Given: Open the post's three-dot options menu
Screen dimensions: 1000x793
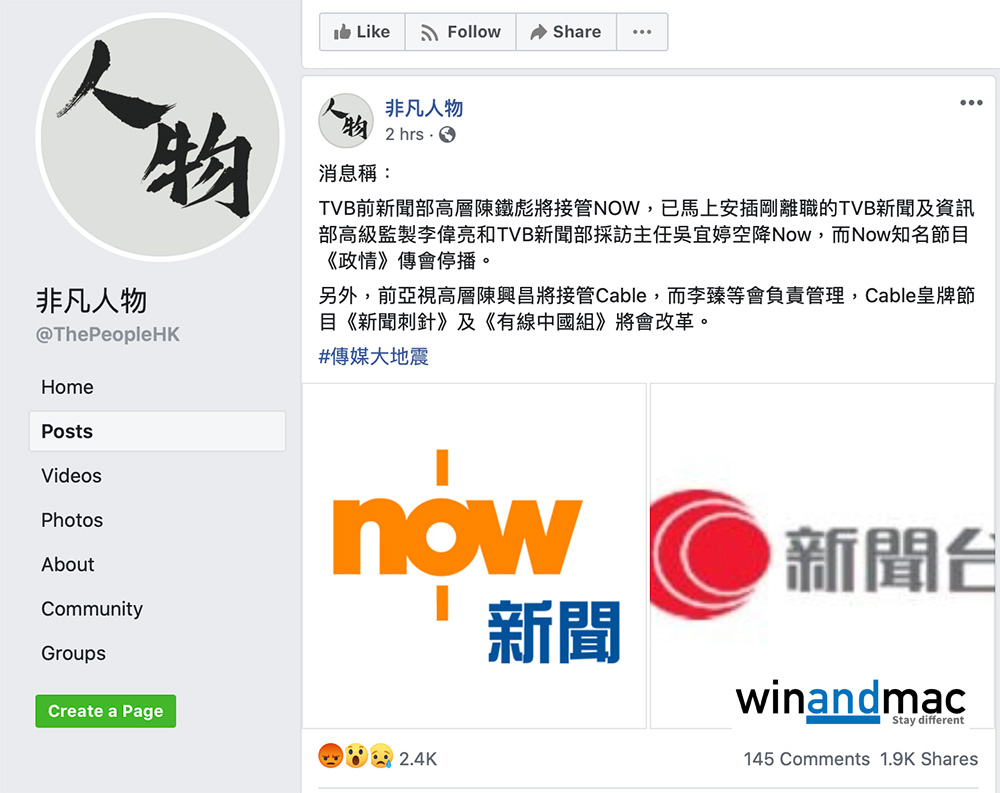Looking at the screenshot, I should pyautogui.click(x=971, y=103).
